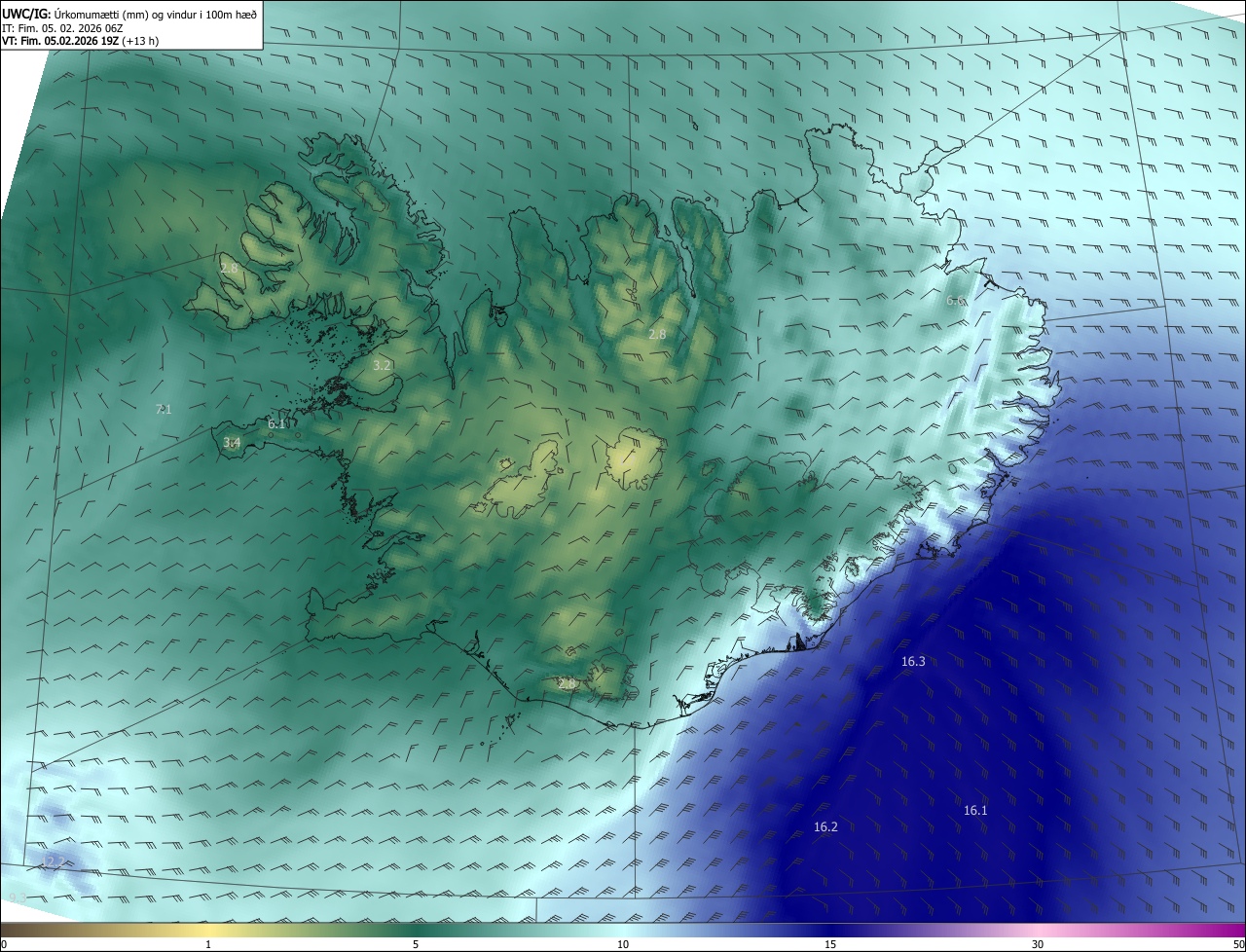Screen dimensions: 1246x952
Task: Click the 16.2 value label
Action: coord(825,827)
